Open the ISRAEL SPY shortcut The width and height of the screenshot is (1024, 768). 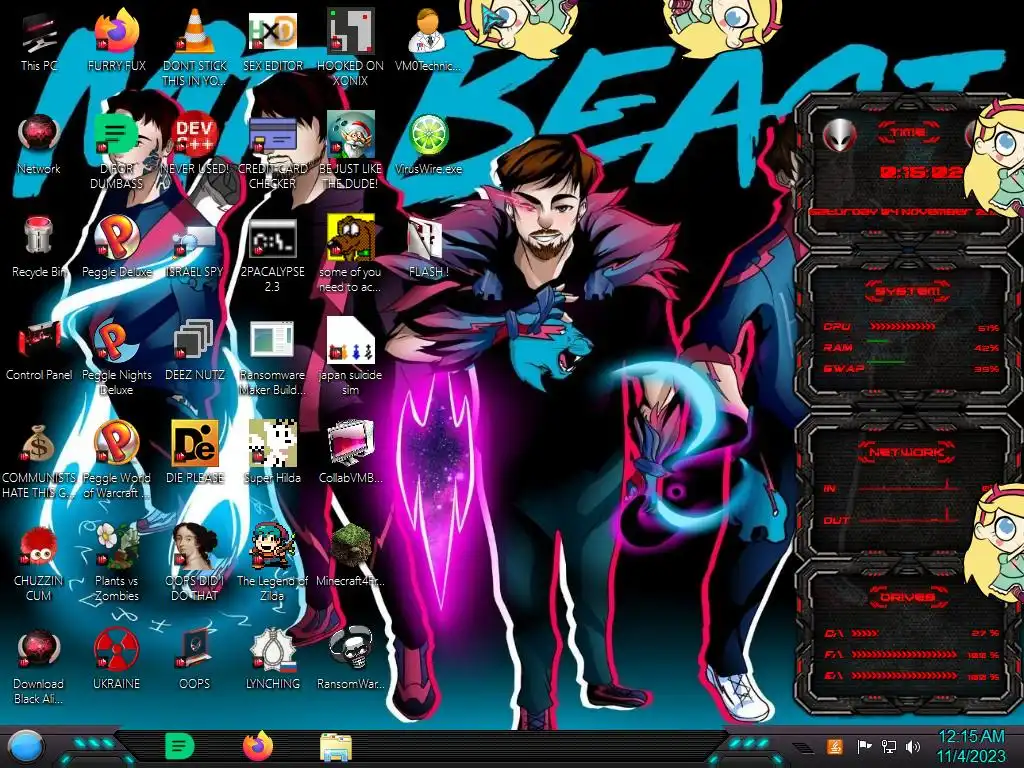tap(195, 240)
